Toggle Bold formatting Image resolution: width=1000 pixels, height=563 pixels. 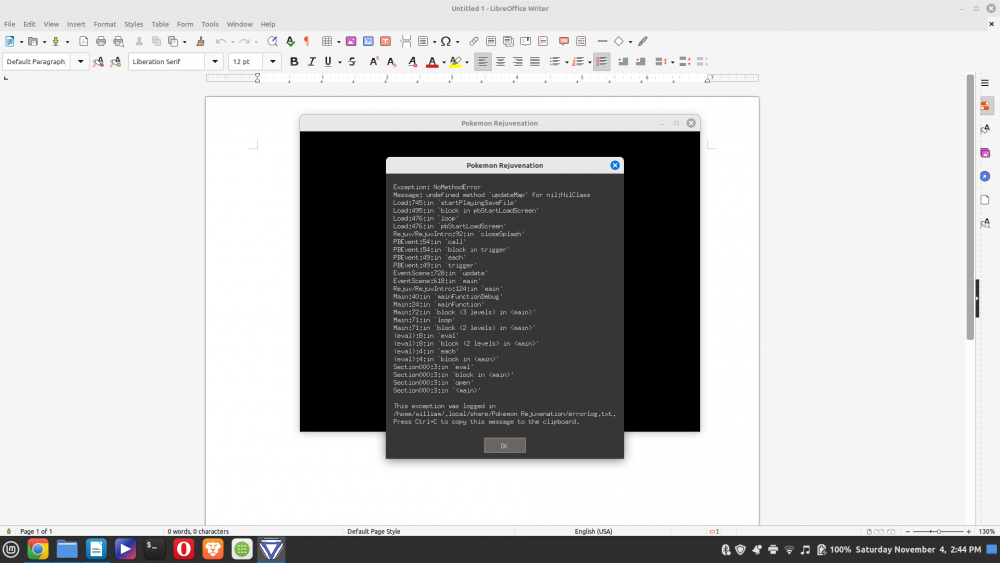point(294,61)
